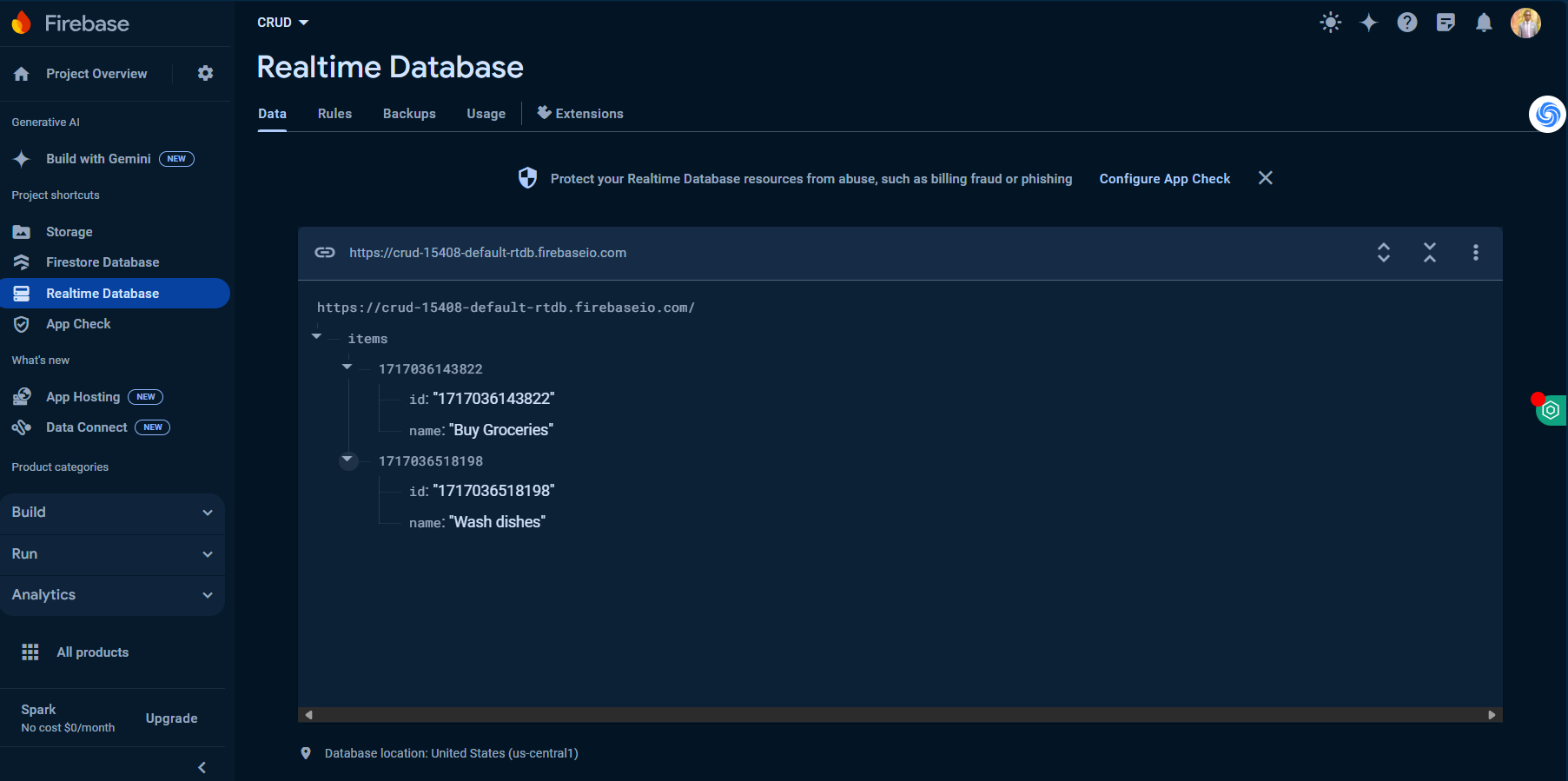Switch to the Usage tab
The width and height of the screenshot is (1568, 781).
486,114
